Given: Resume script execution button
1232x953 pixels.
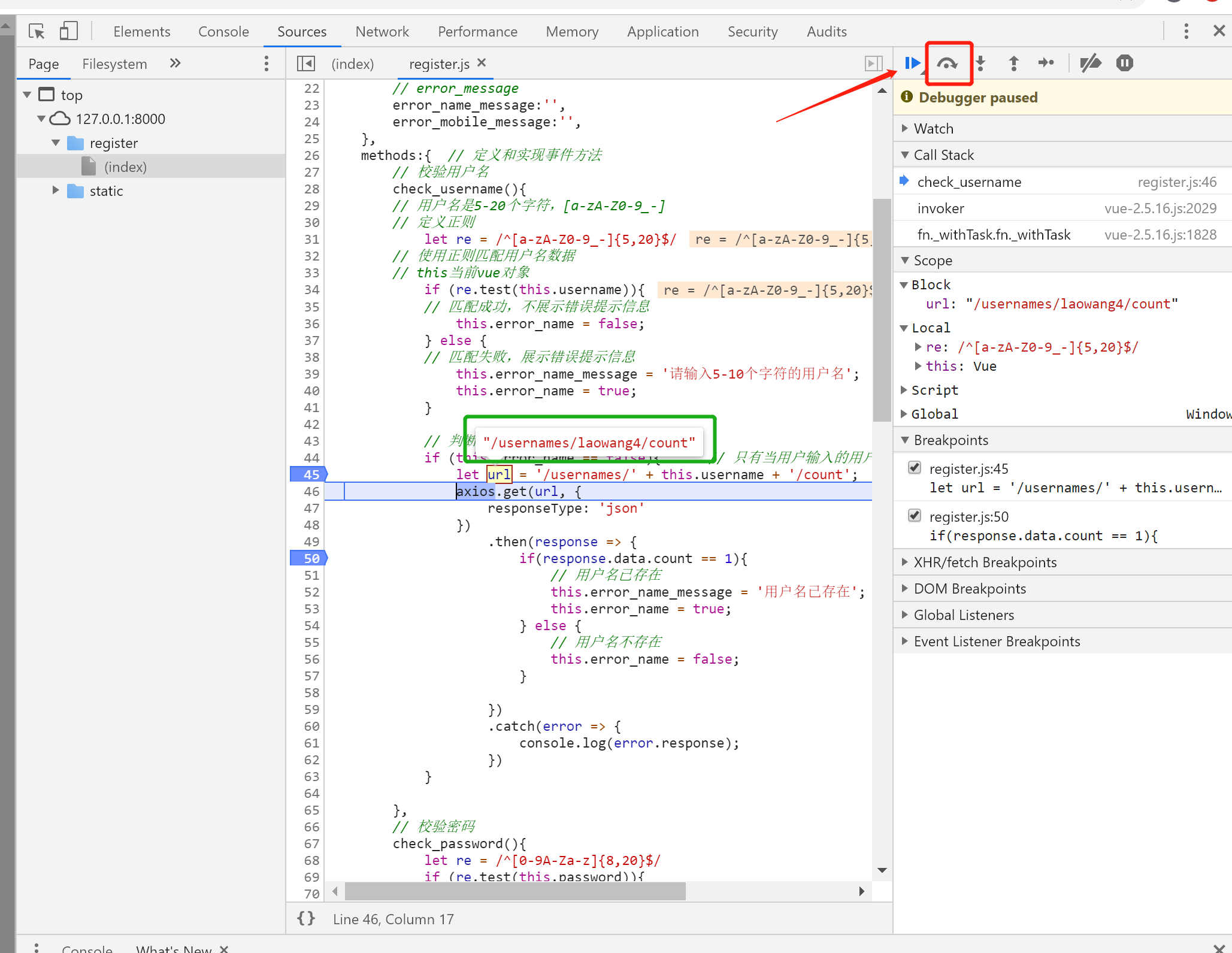Looking at the screenshot, I should (912, 63).
